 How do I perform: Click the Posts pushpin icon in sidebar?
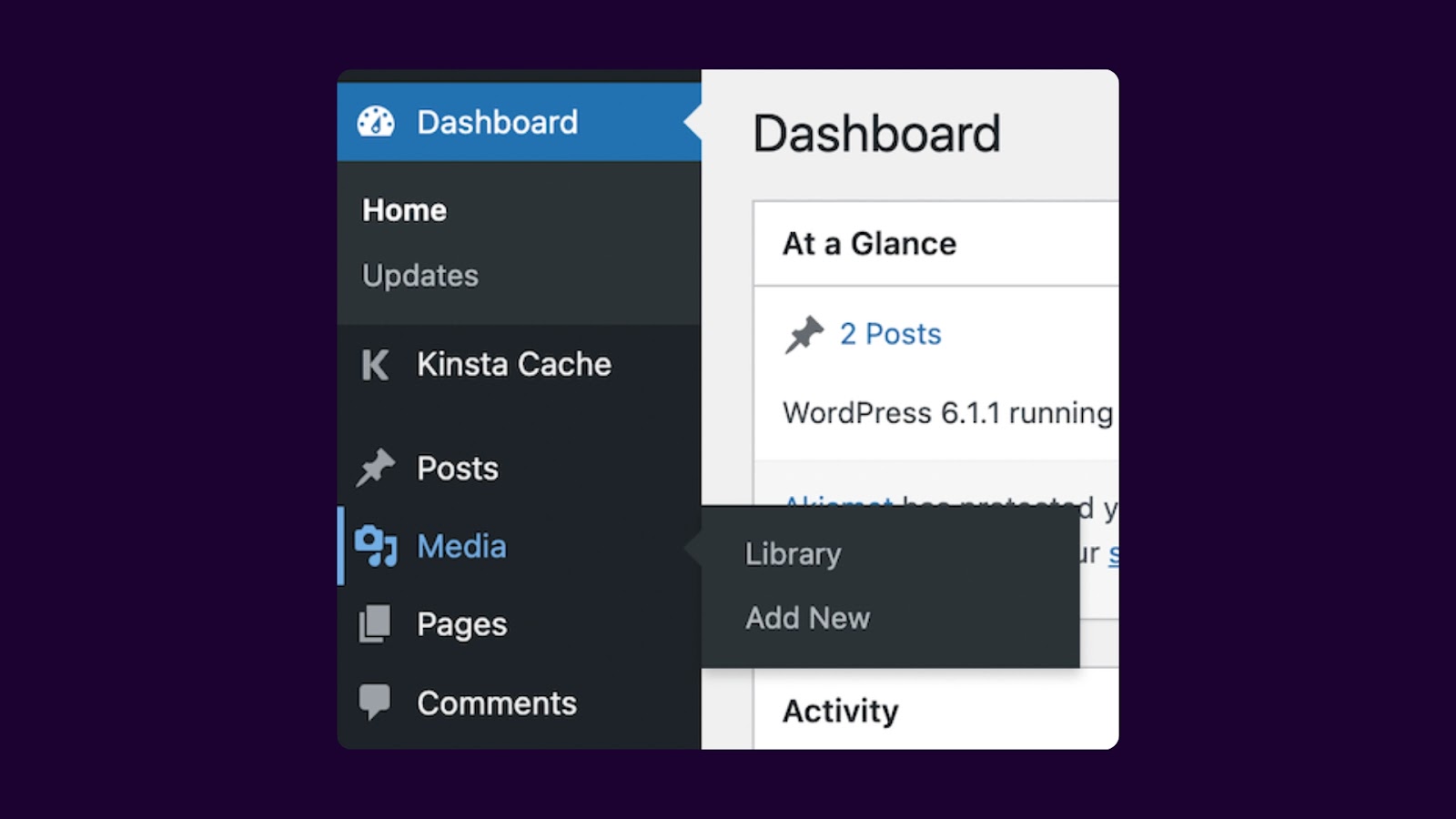(x=375, y=468)
